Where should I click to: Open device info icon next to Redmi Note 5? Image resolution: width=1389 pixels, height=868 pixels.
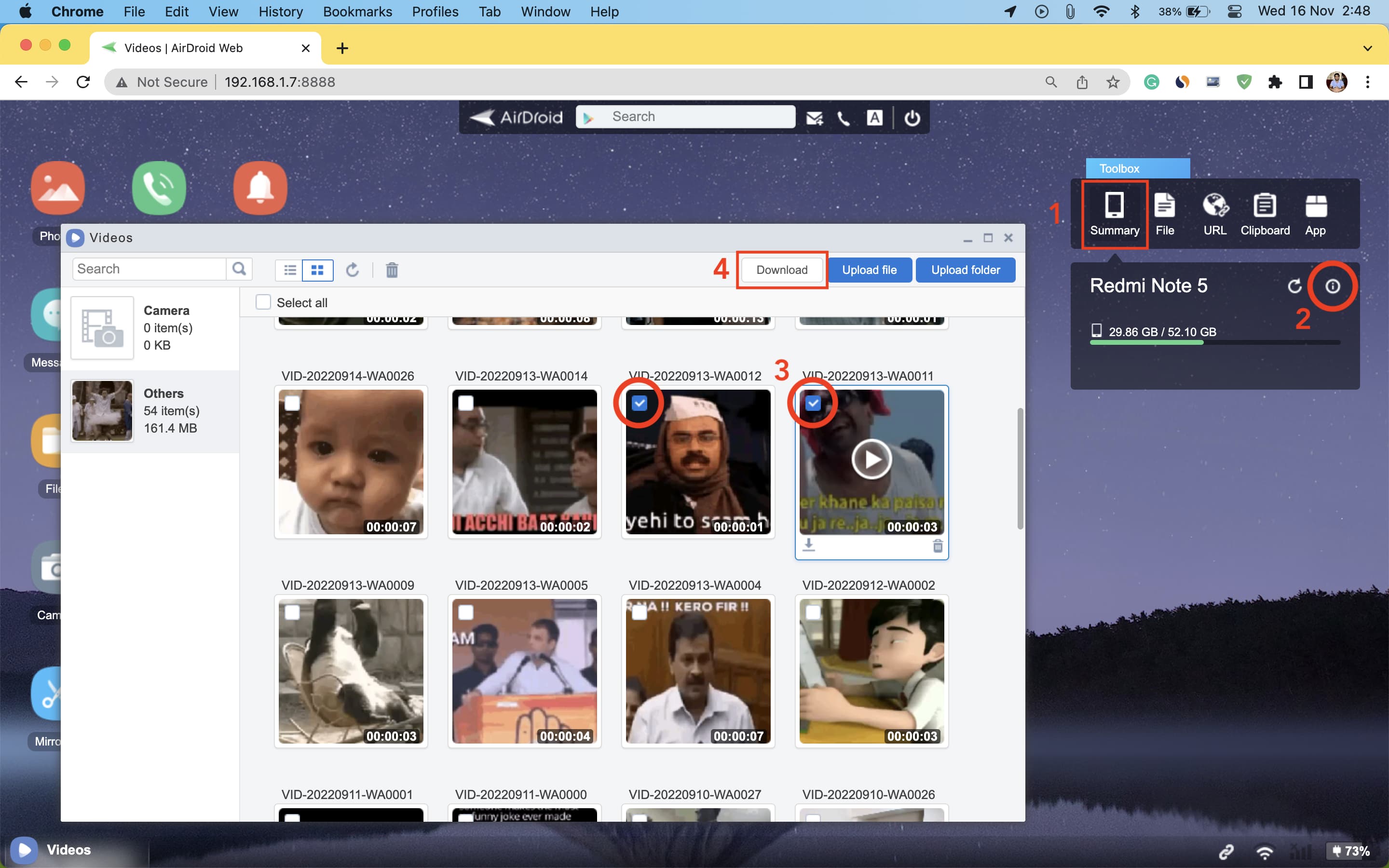[1332, 286]
